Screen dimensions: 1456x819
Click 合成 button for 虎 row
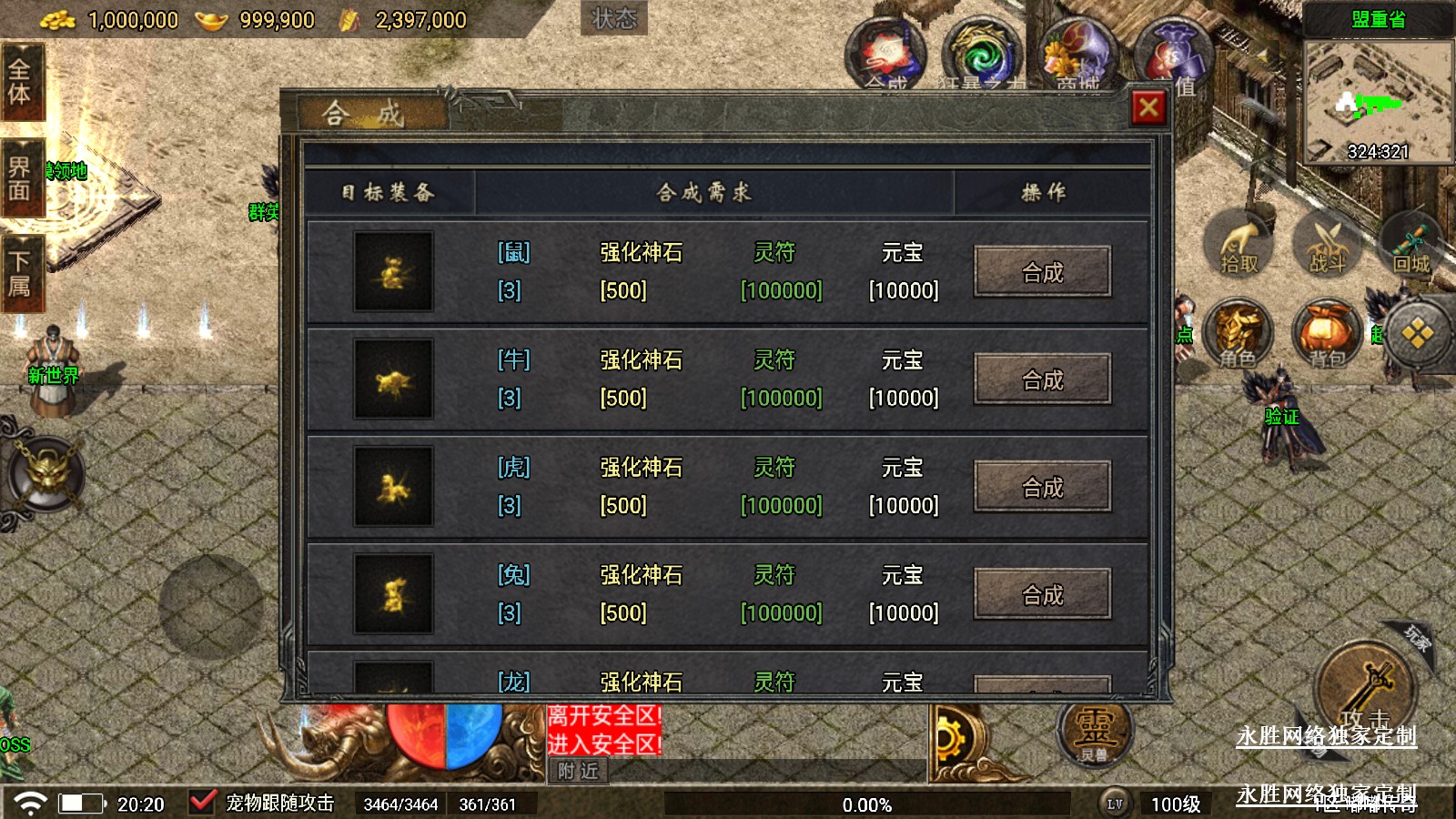coord(1043,487)
